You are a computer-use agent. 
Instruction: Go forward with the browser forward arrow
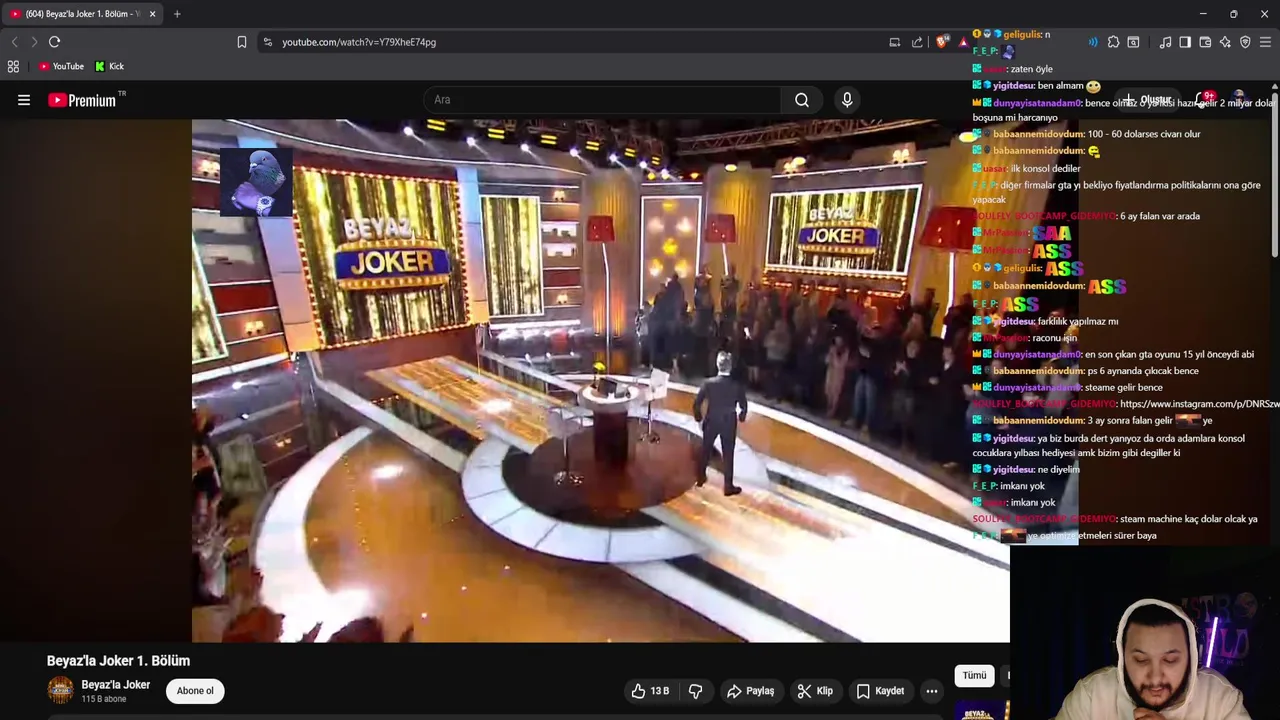point(34,42)
